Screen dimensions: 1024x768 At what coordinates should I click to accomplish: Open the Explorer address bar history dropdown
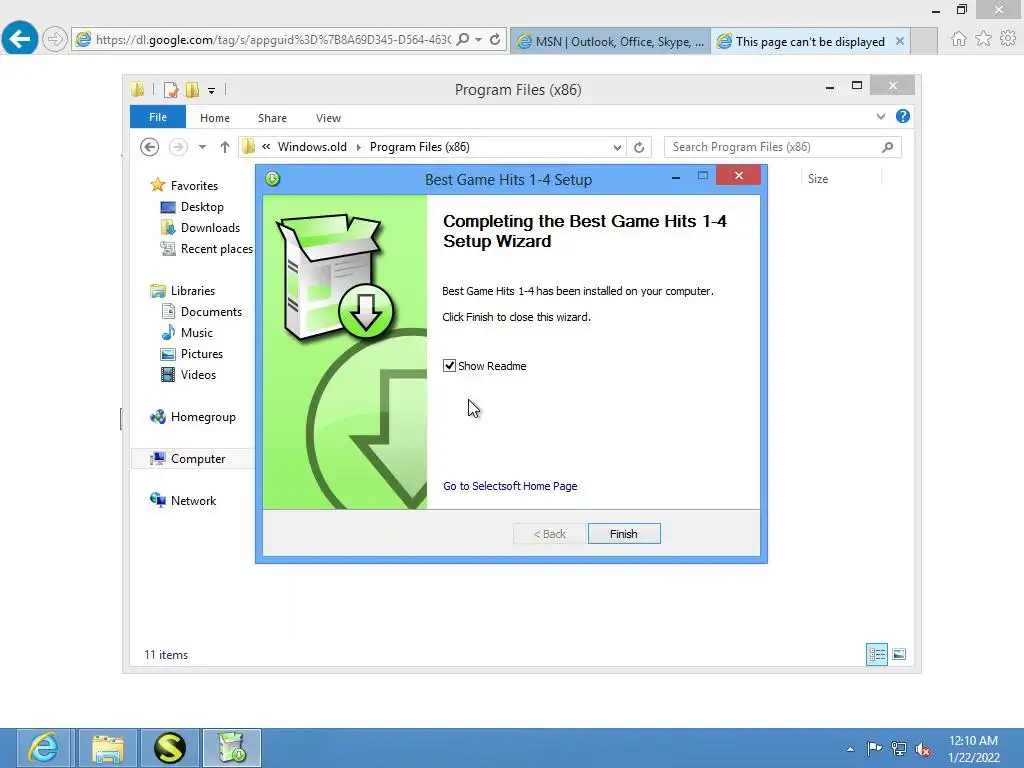617,148
